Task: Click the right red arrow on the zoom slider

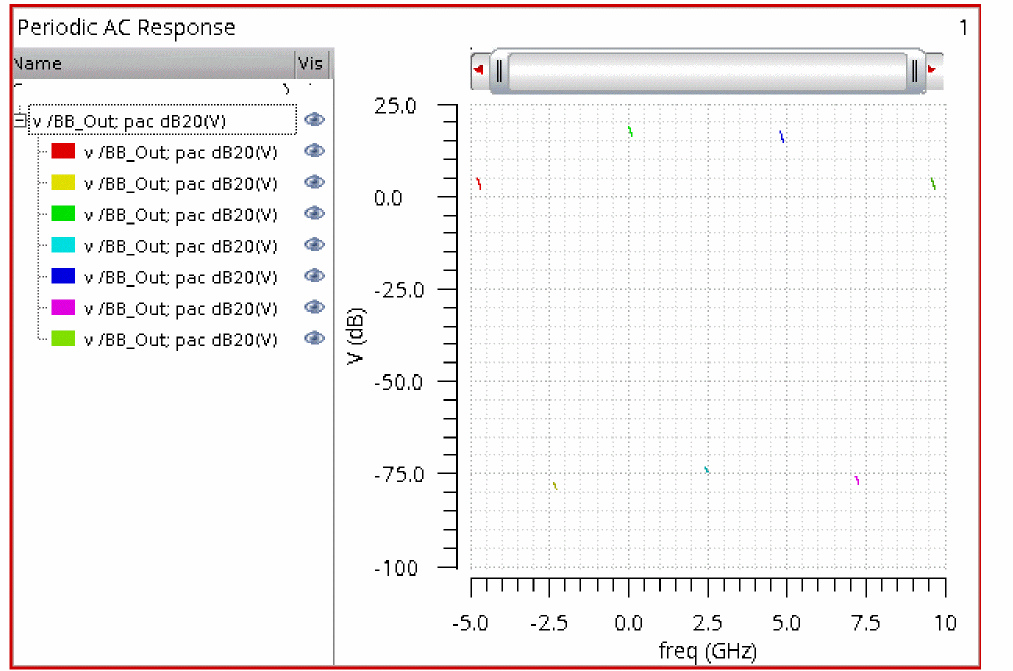Action: 932,70
